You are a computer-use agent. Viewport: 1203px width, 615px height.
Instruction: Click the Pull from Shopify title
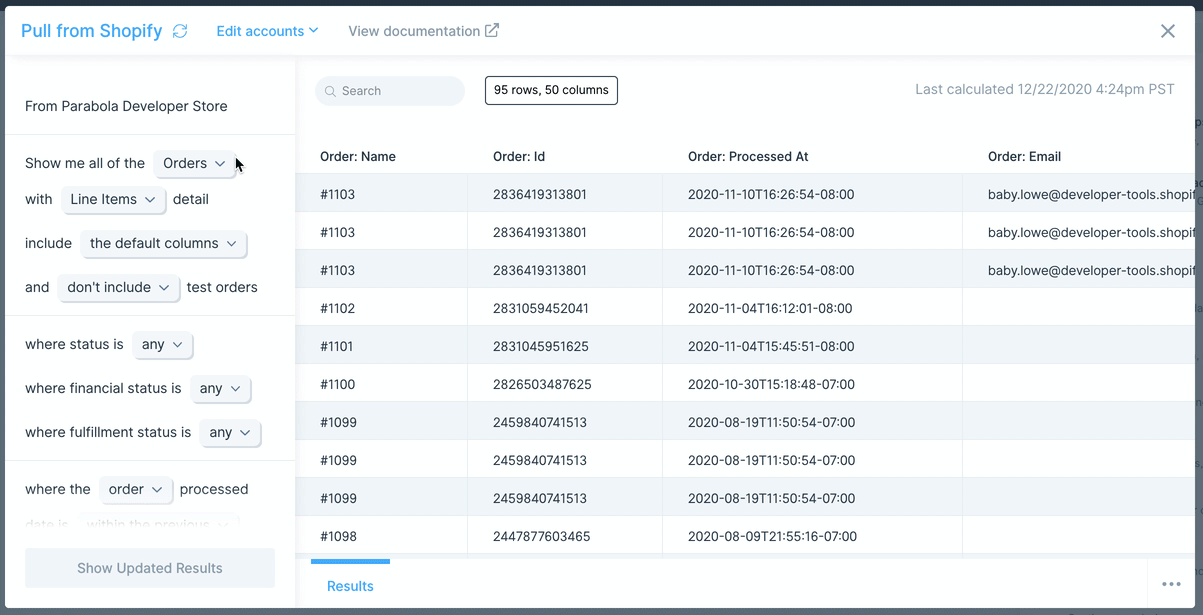[91, 31]
